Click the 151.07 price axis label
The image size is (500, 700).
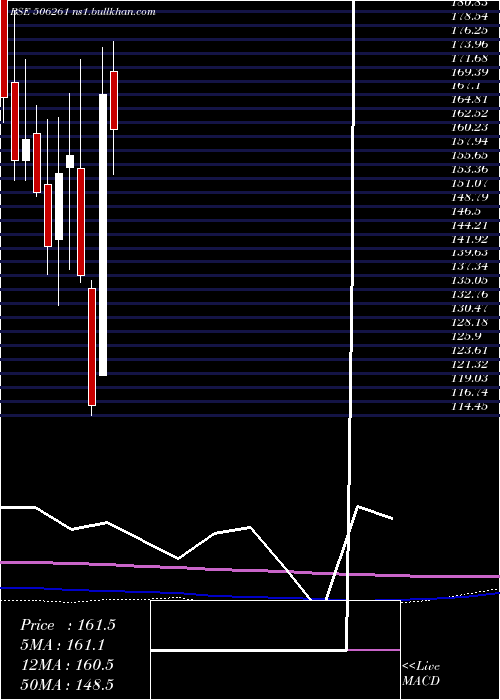[x=470, y=183]
